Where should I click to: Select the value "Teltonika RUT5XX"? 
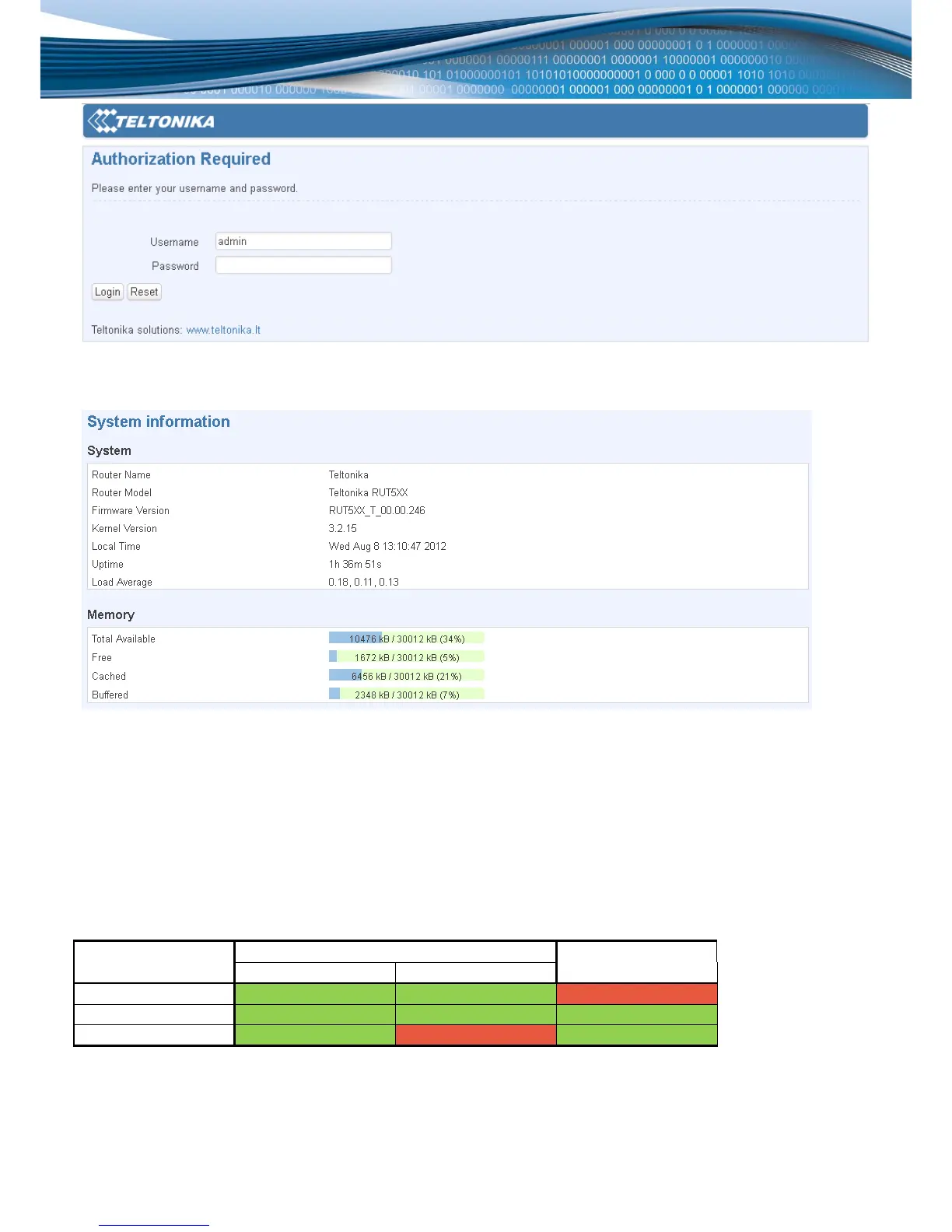coord(368,492)
